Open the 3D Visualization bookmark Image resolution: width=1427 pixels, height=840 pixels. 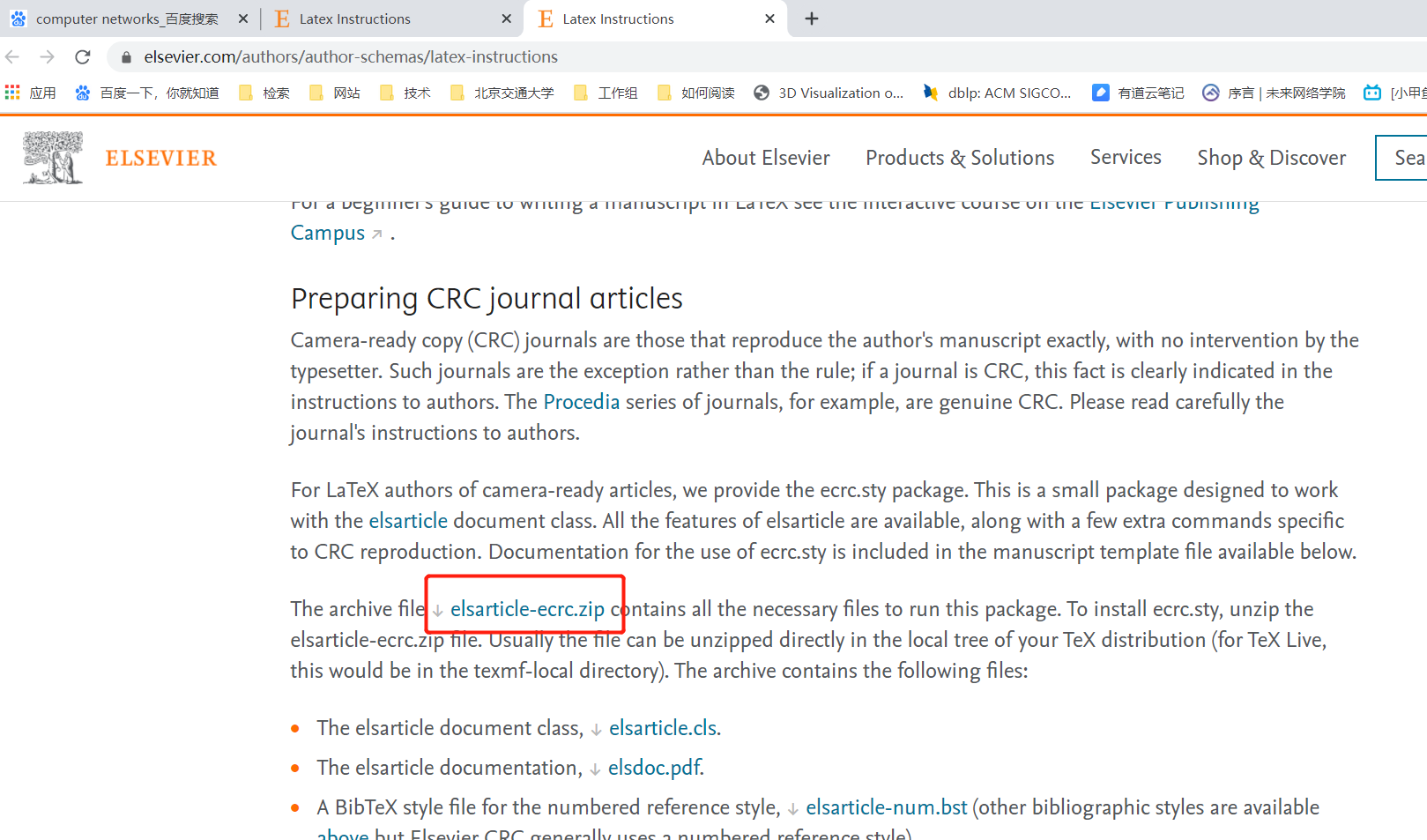point(829,93)
